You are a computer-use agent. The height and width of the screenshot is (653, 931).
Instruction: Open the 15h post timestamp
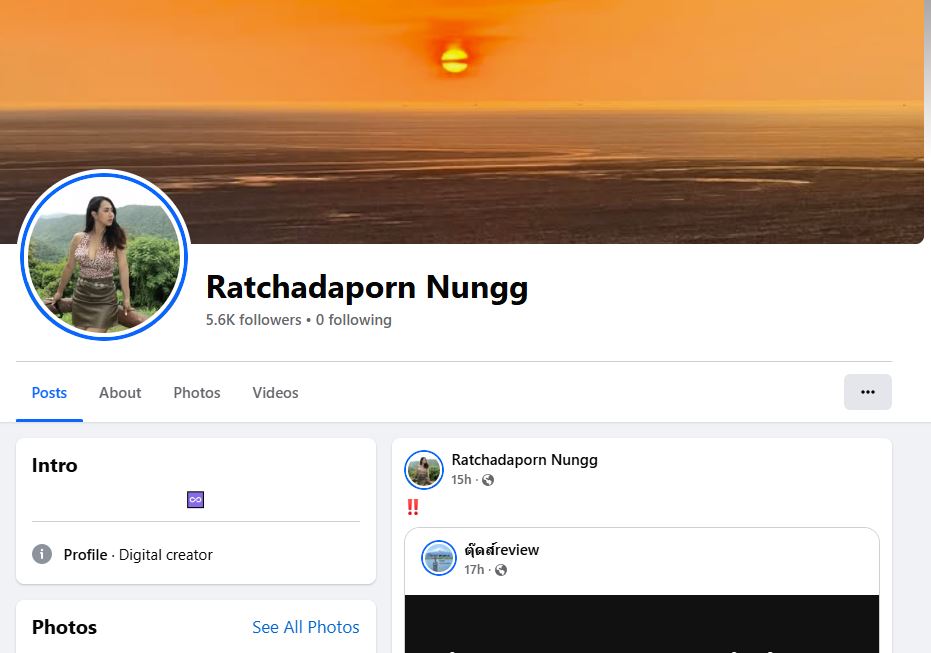click(461, 480)
